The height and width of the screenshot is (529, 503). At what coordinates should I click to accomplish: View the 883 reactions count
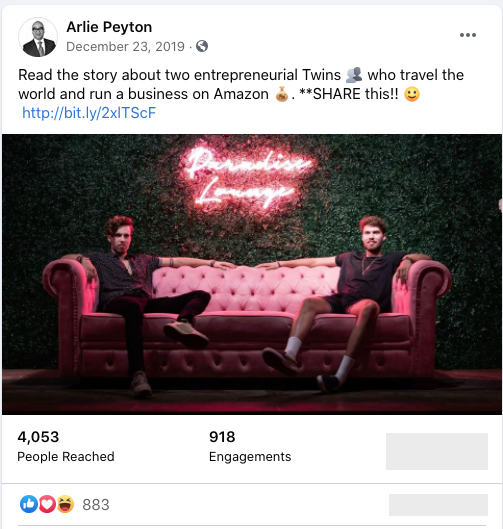coord(96,505)
